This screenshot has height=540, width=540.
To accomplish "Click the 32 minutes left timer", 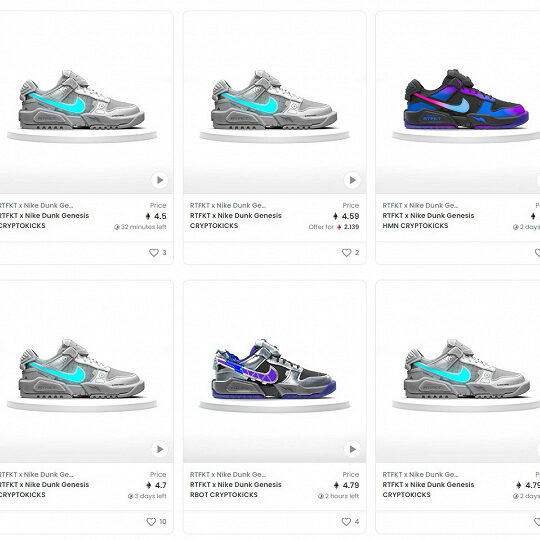I will click(x=140, y=227).
